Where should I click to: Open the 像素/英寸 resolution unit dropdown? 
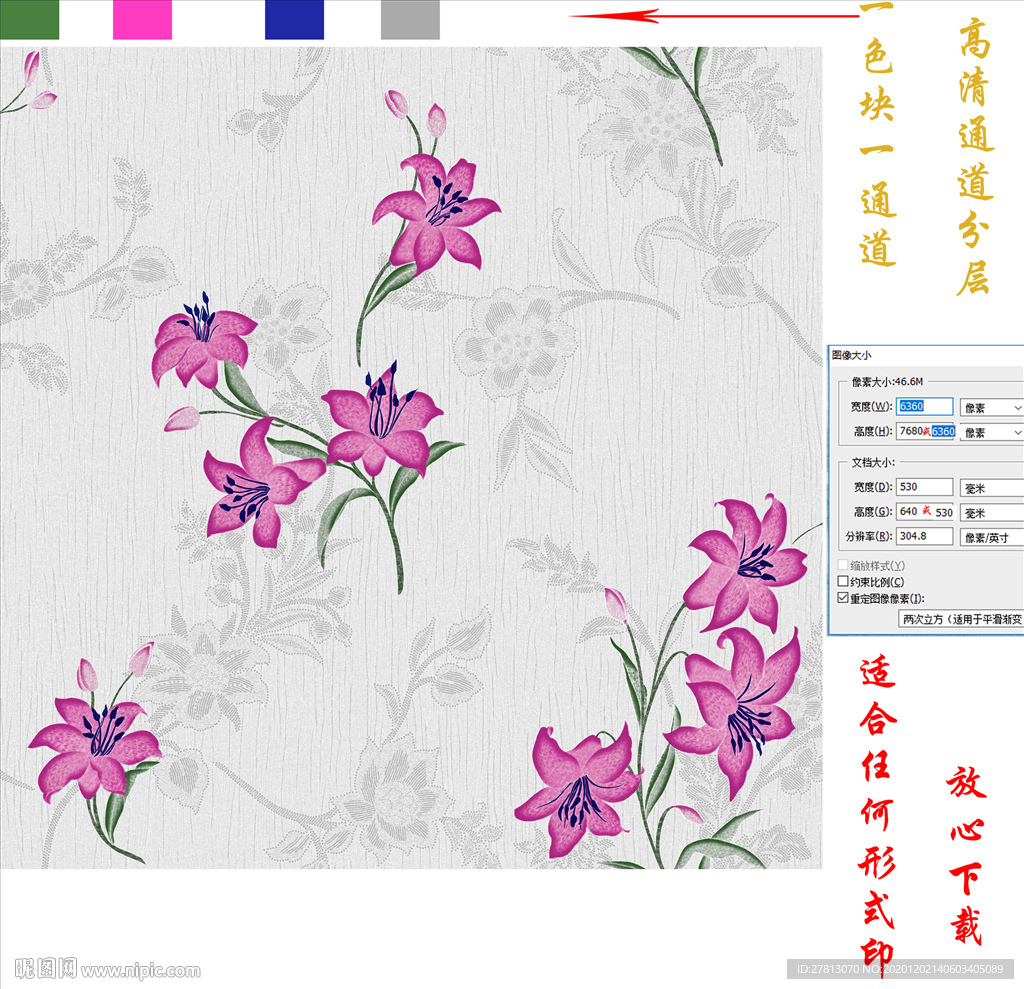(x=991, y=537)
